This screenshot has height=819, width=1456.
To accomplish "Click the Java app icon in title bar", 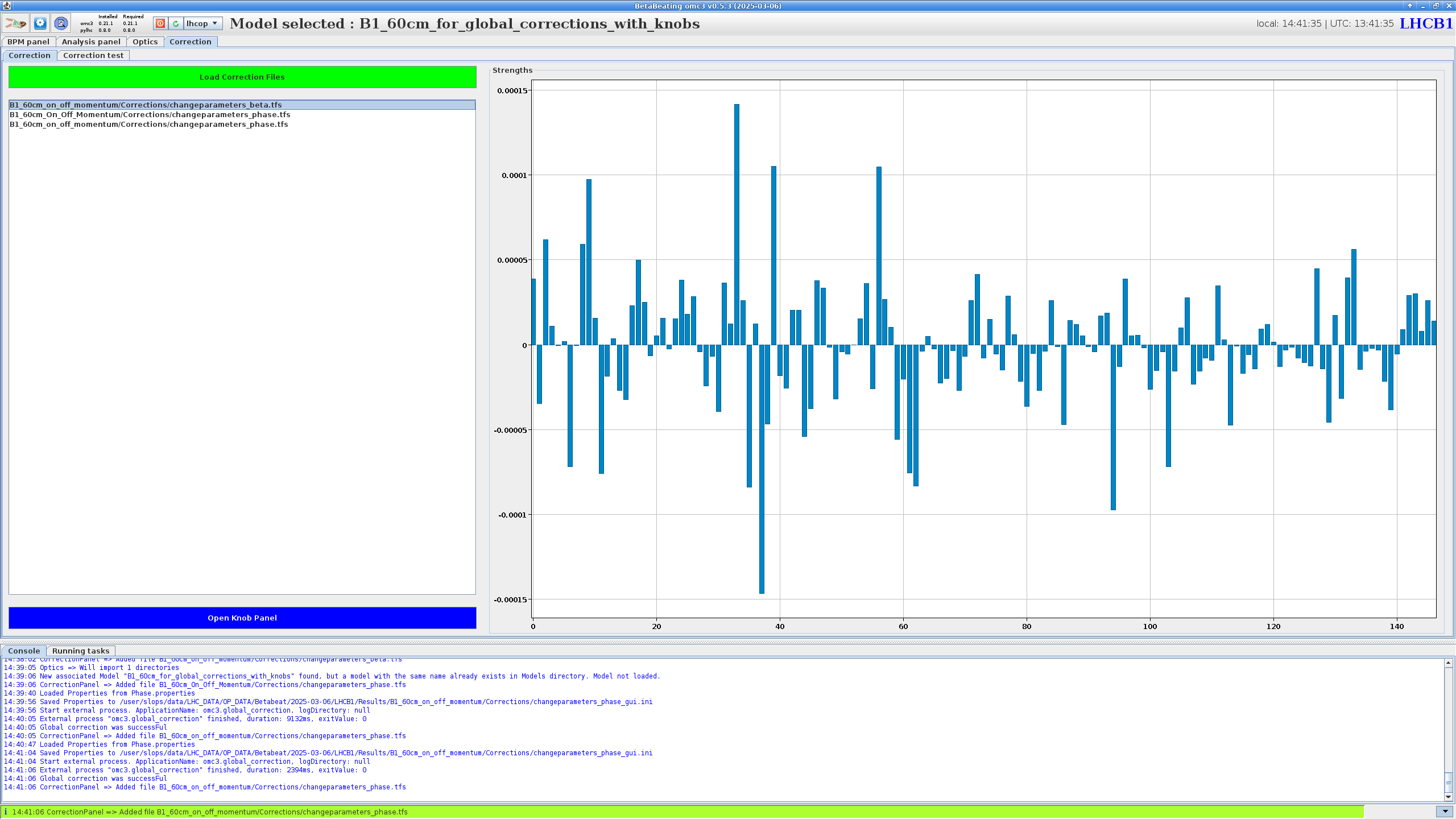I will point(6,6).
